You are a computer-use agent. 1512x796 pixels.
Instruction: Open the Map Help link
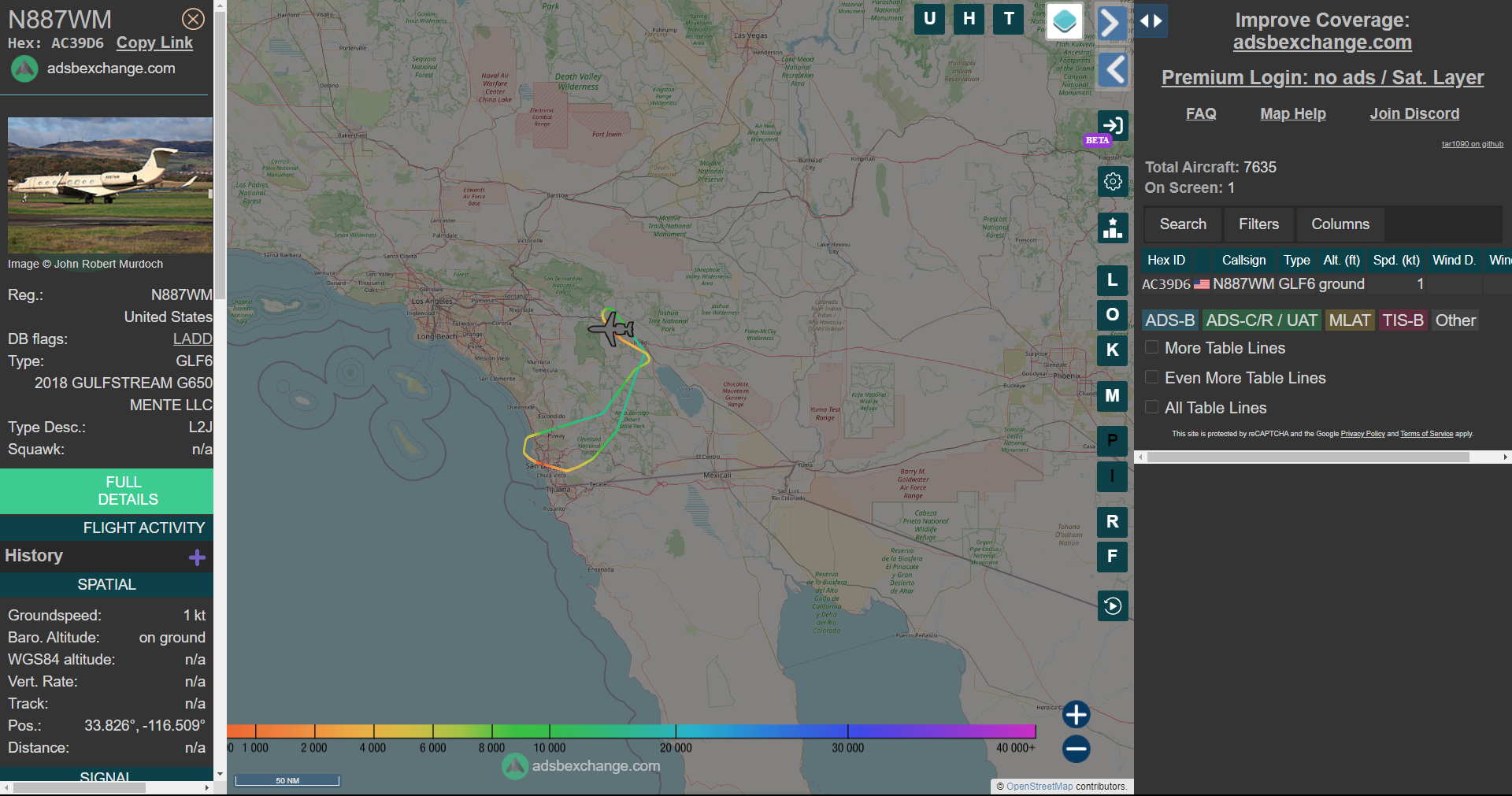point(1293,113)
